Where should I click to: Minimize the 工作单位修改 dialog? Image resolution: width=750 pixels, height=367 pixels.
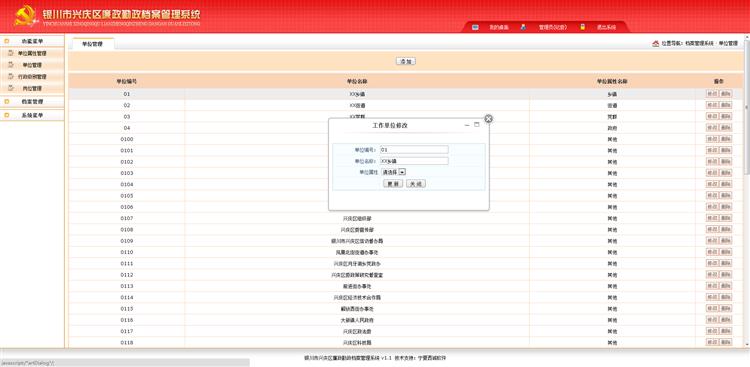click(x=467, y=125)
